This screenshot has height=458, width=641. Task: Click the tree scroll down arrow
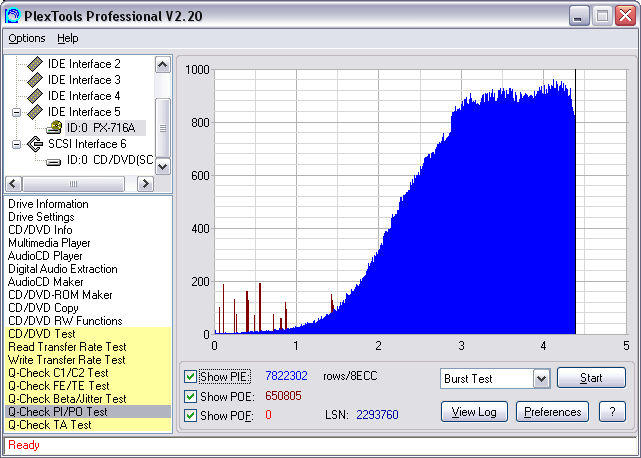(163, 166)
